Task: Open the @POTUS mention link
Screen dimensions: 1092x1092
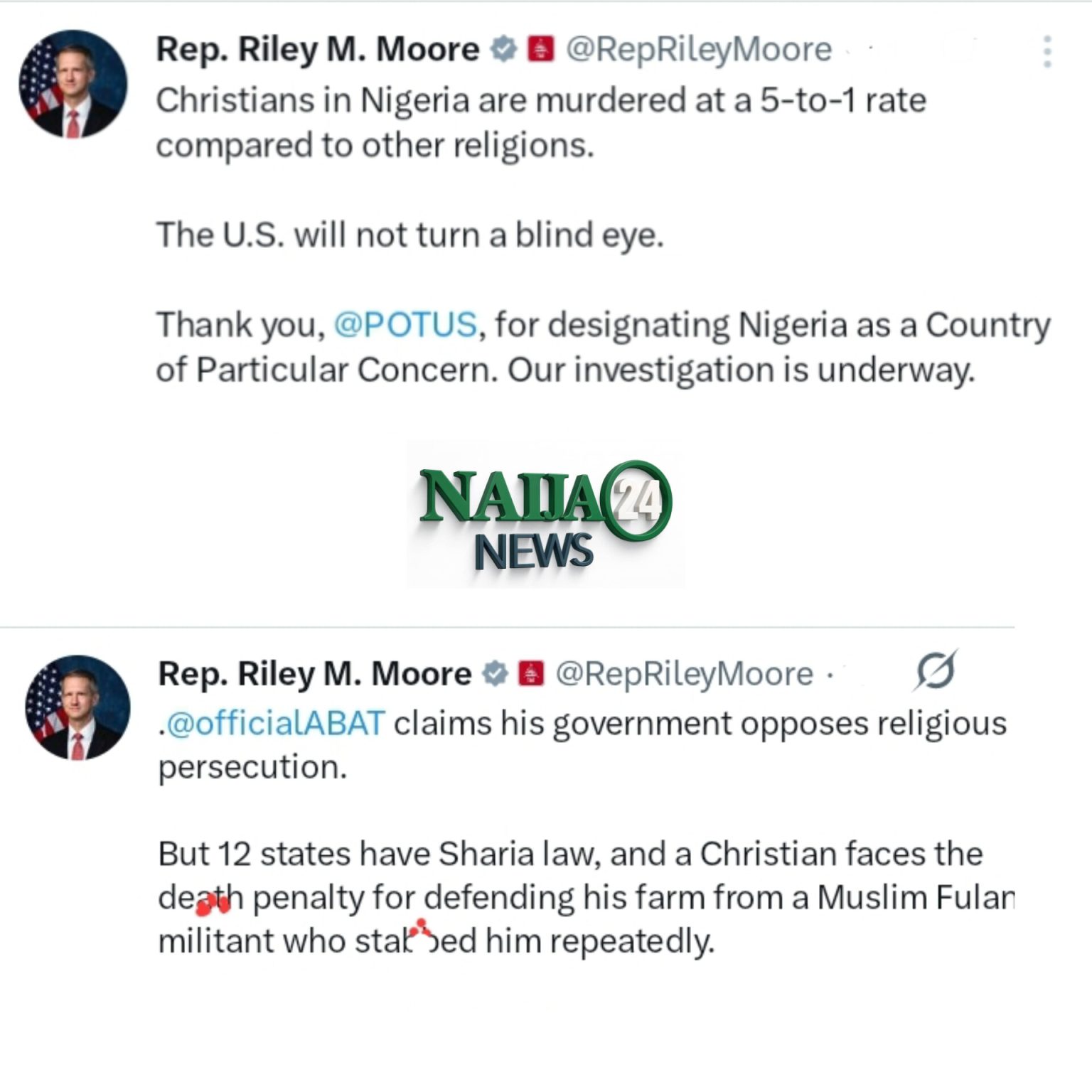Action: tap(405, 325)
